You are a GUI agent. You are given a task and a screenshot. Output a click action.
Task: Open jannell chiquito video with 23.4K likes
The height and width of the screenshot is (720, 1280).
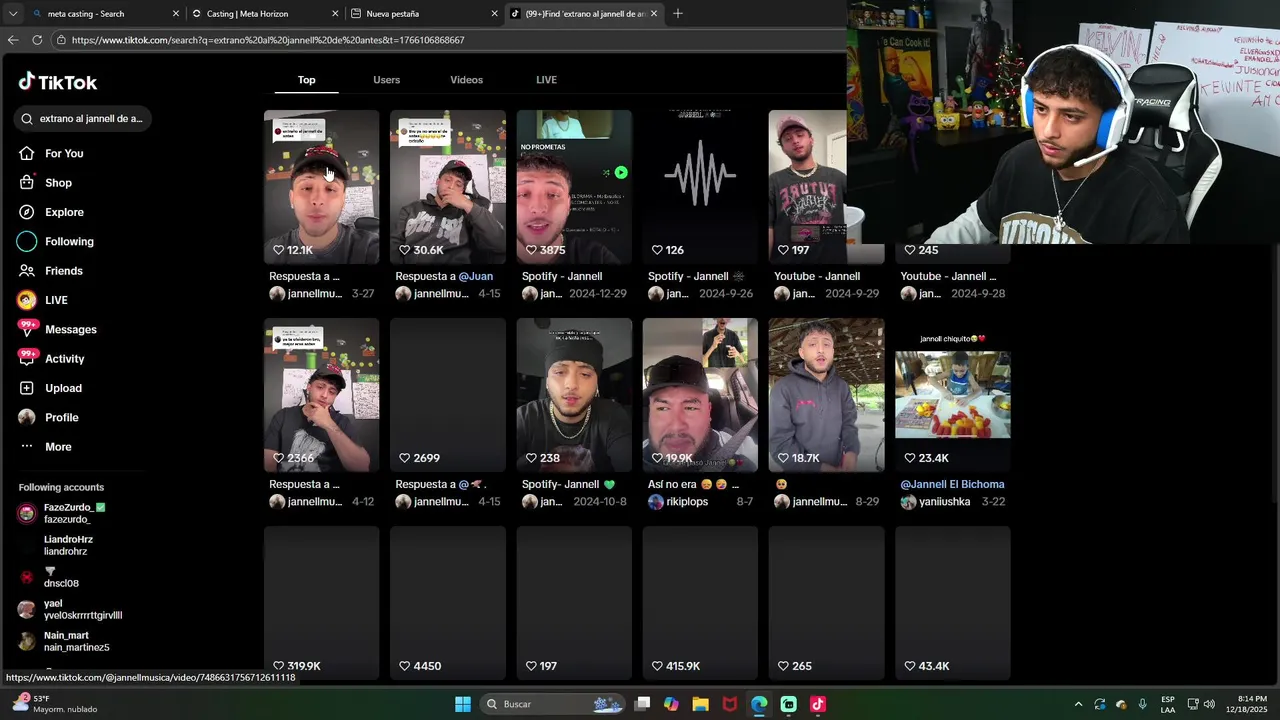point(953,394)
